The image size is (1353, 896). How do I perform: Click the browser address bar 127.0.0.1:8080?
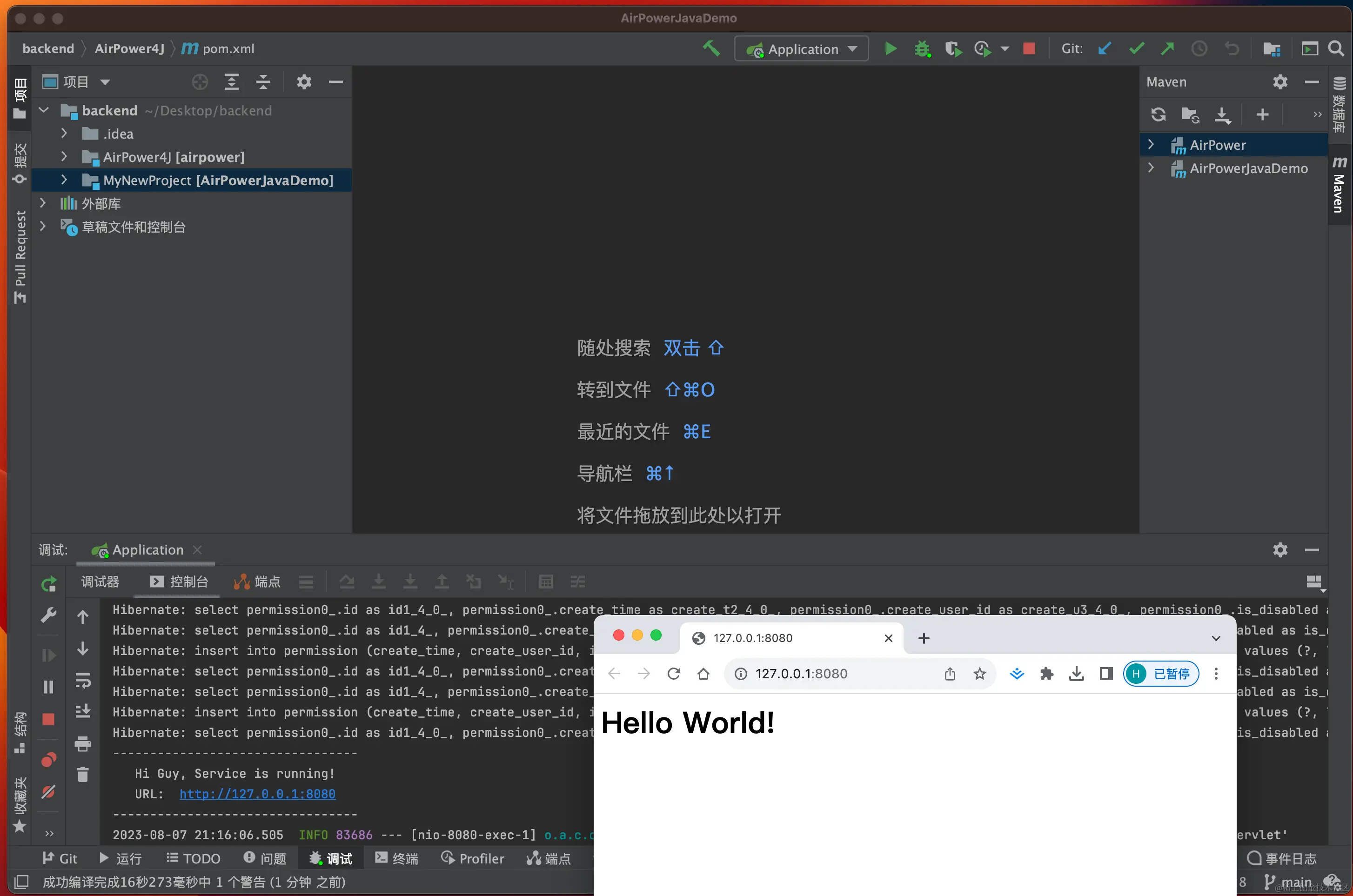[801, 674]
